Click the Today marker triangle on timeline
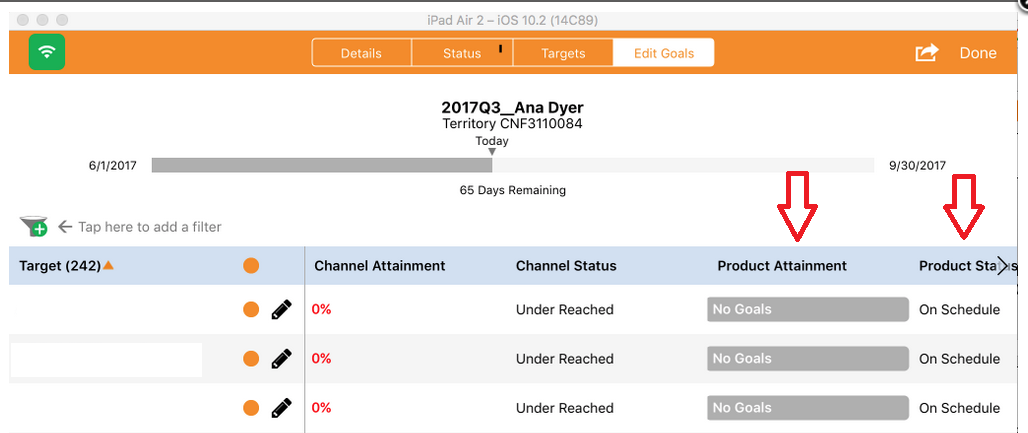Viewport: 1028px width, 433px height. [x=492, y=152]
